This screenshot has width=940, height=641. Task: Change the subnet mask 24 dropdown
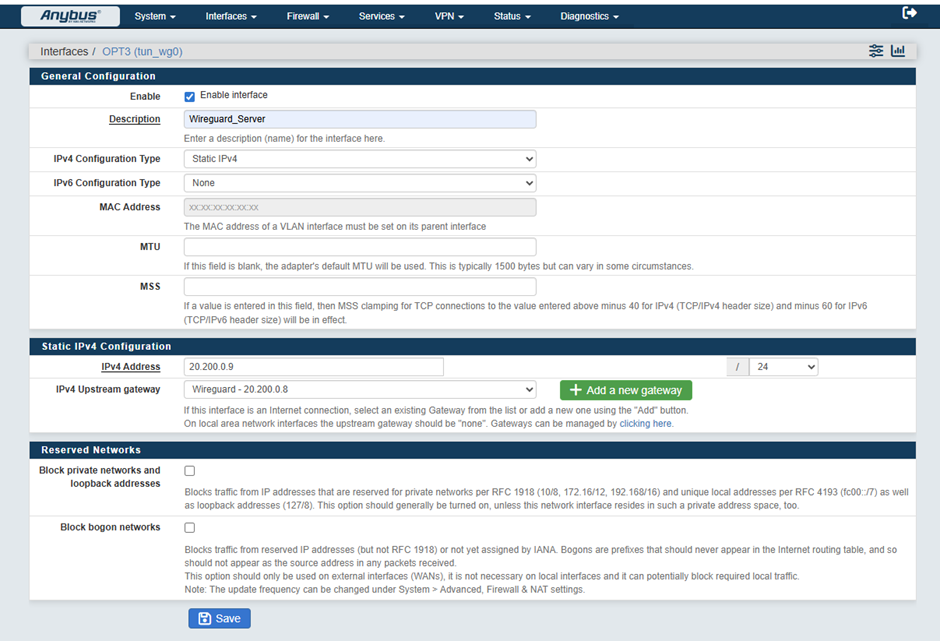click(x=784, y=367)
